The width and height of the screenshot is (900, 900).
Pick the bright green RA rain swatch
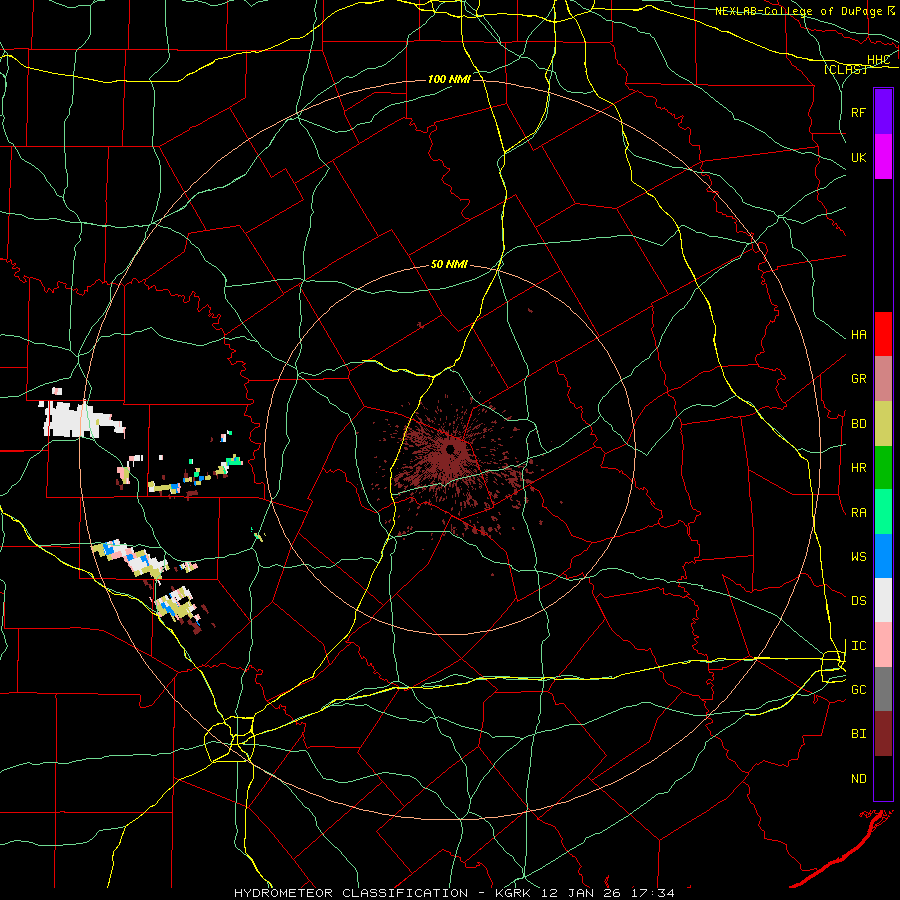pyautogui.click(x=883, y=512)
